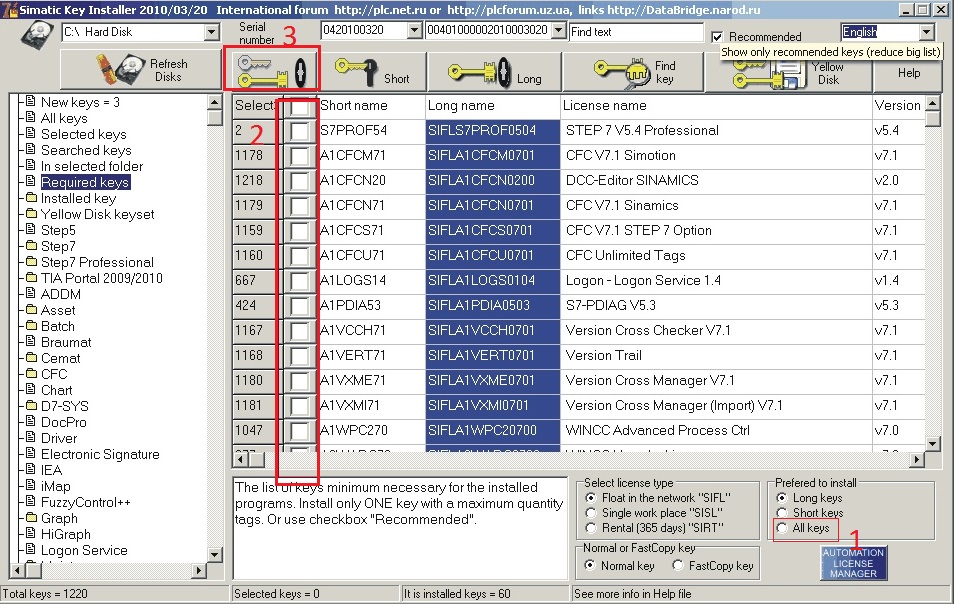Open Installed key folder
Screen dimensions: 954x604
pyautogui.click(x=78, y=198)
